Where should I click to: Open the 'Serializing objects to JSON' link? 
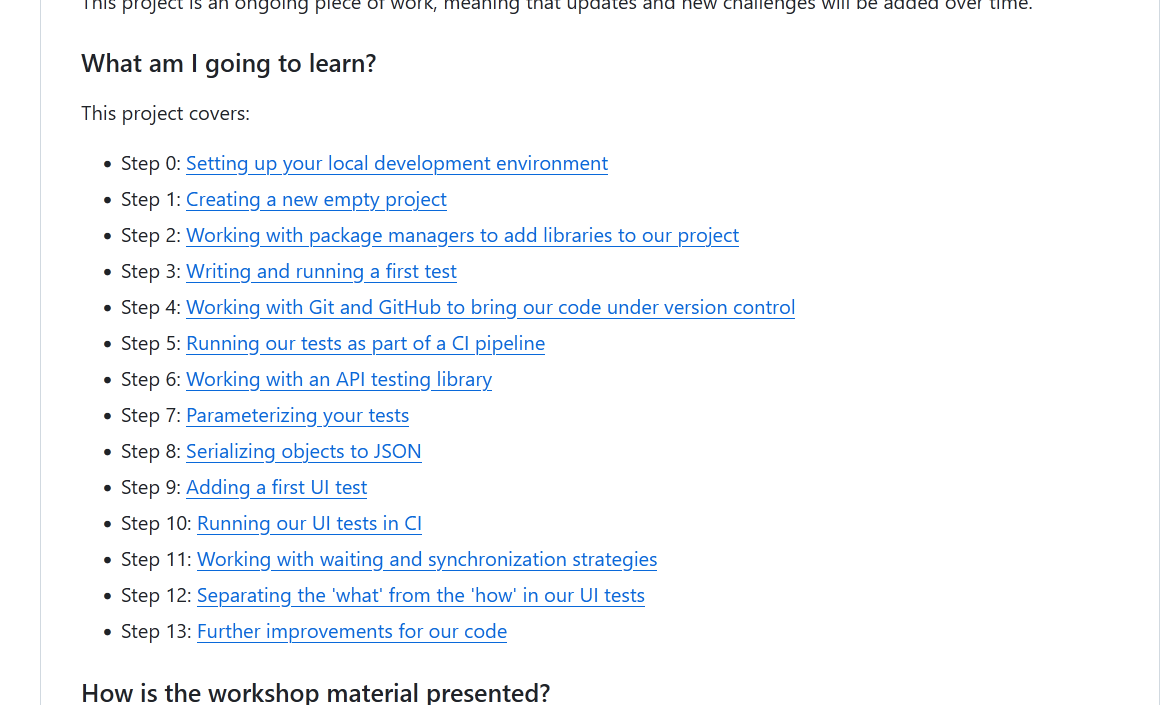point(303,451)
